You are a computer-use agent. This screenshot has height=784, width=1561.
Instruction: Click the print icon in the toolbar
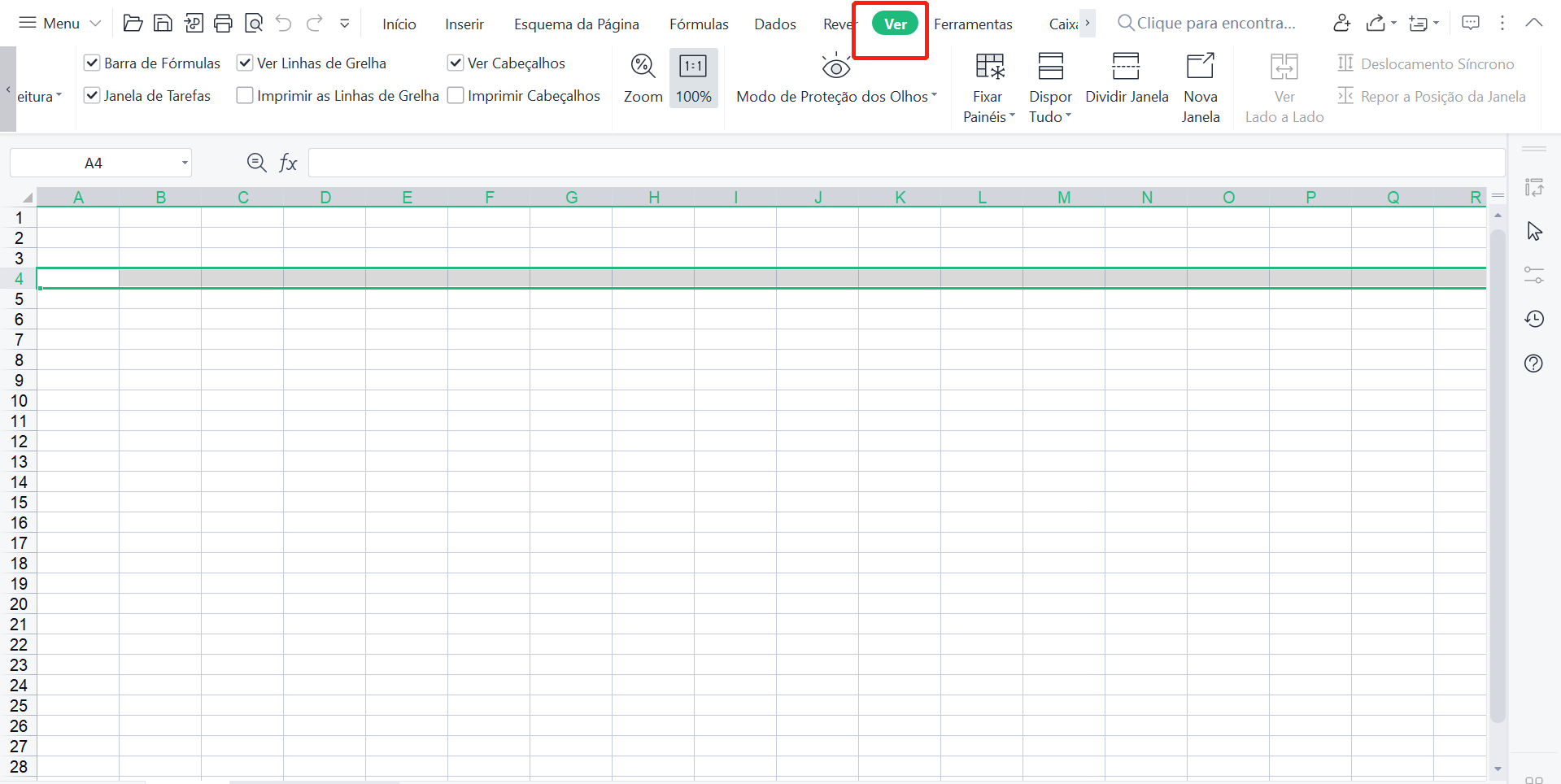click(223, 24)
